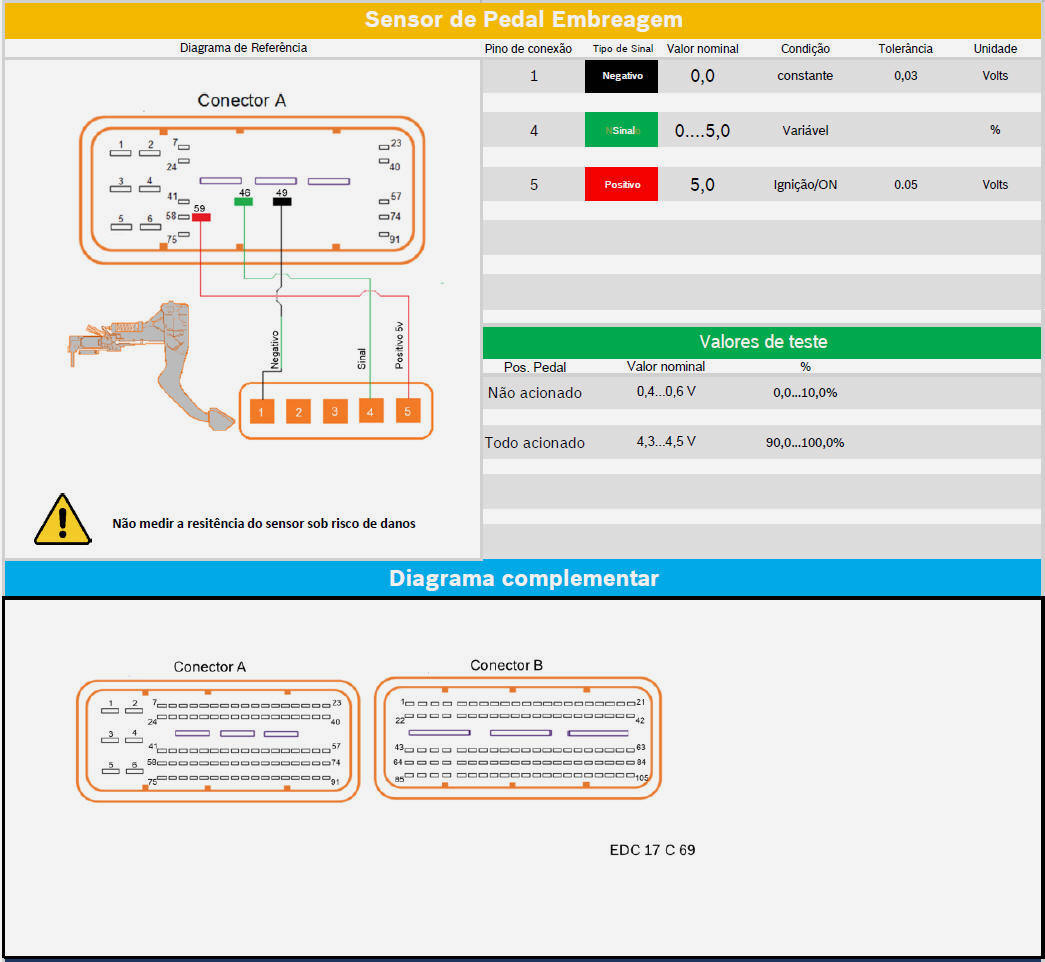This screenshot has width=1045, height=962.
Task: Click the EDC 17 C 69 label
Action: 652,850
